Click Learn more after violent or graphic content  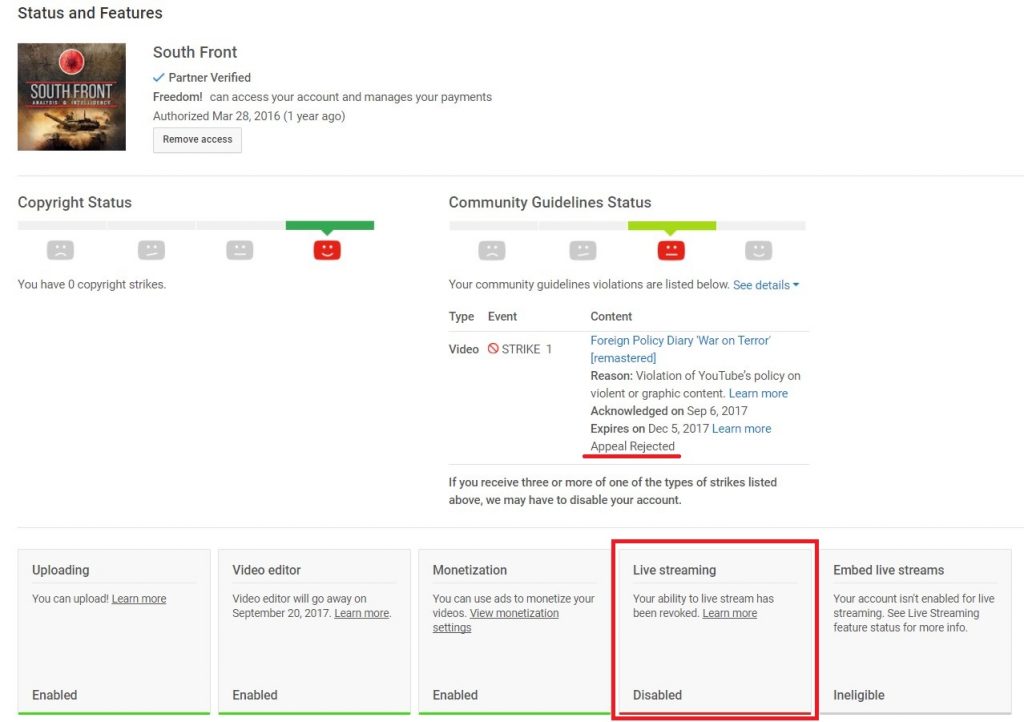point(758,394)
